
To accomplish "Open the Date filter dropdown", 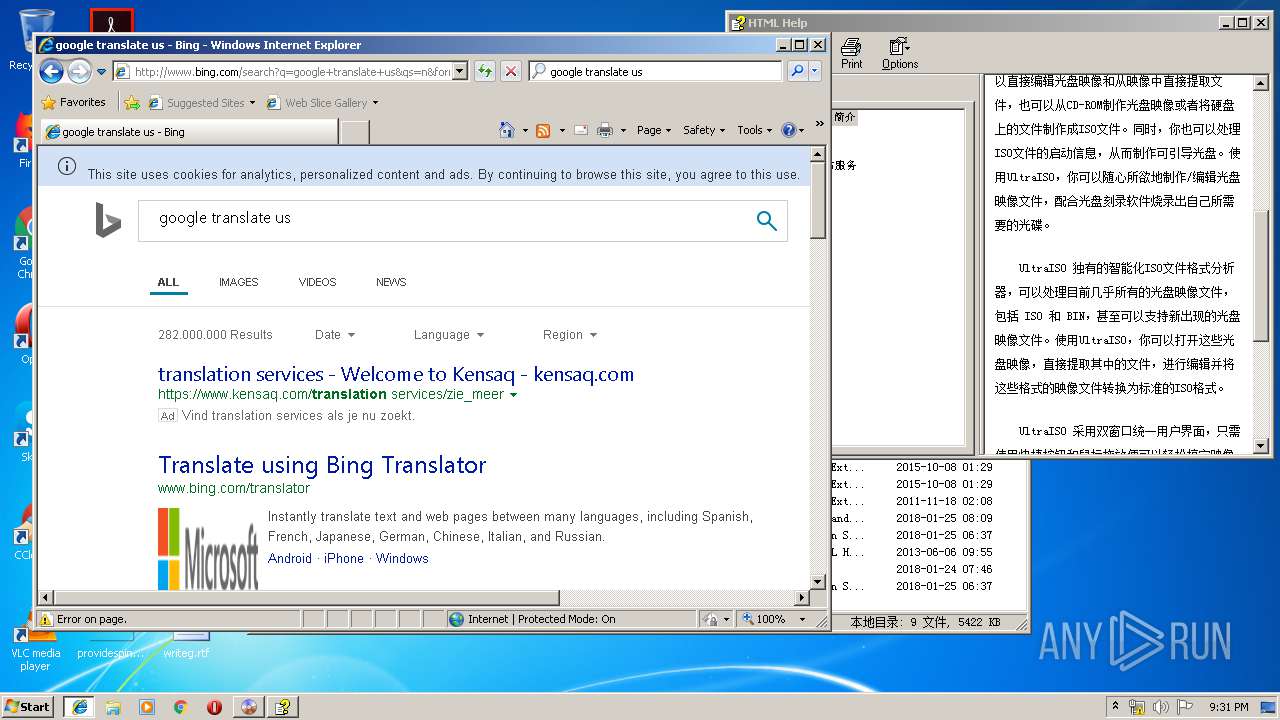I will pyautogui.click(x=335, y=335).
